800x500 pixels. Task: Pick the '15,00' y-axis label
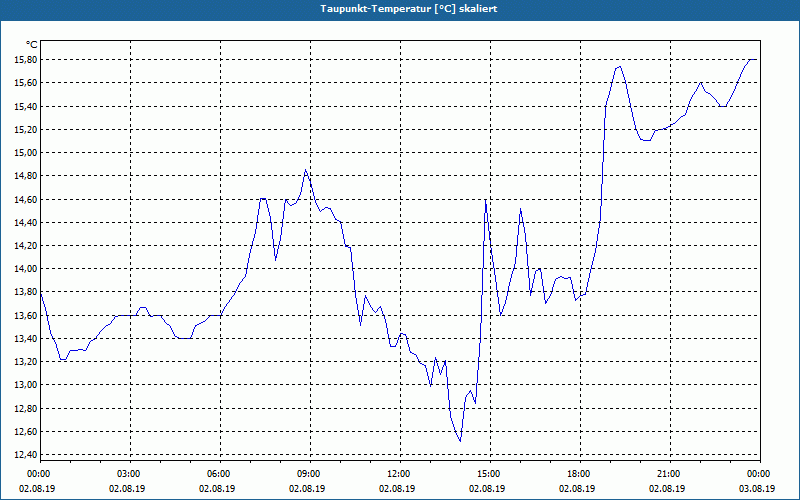(26, 153)
